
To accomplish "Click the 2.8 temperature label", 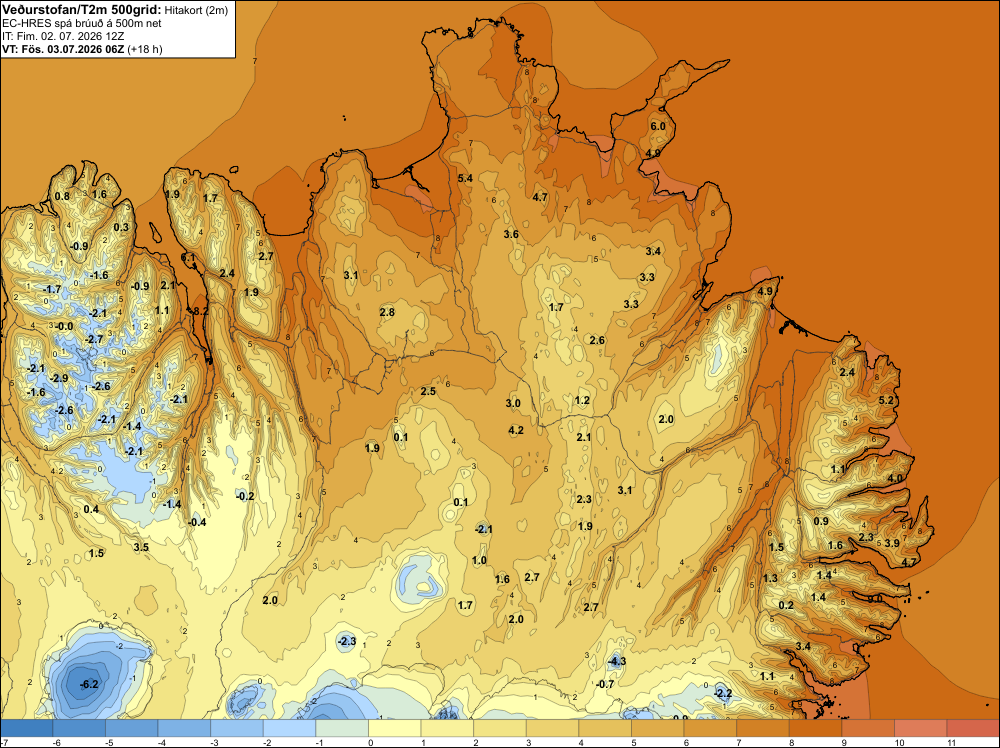I will [x=387, y=312].
